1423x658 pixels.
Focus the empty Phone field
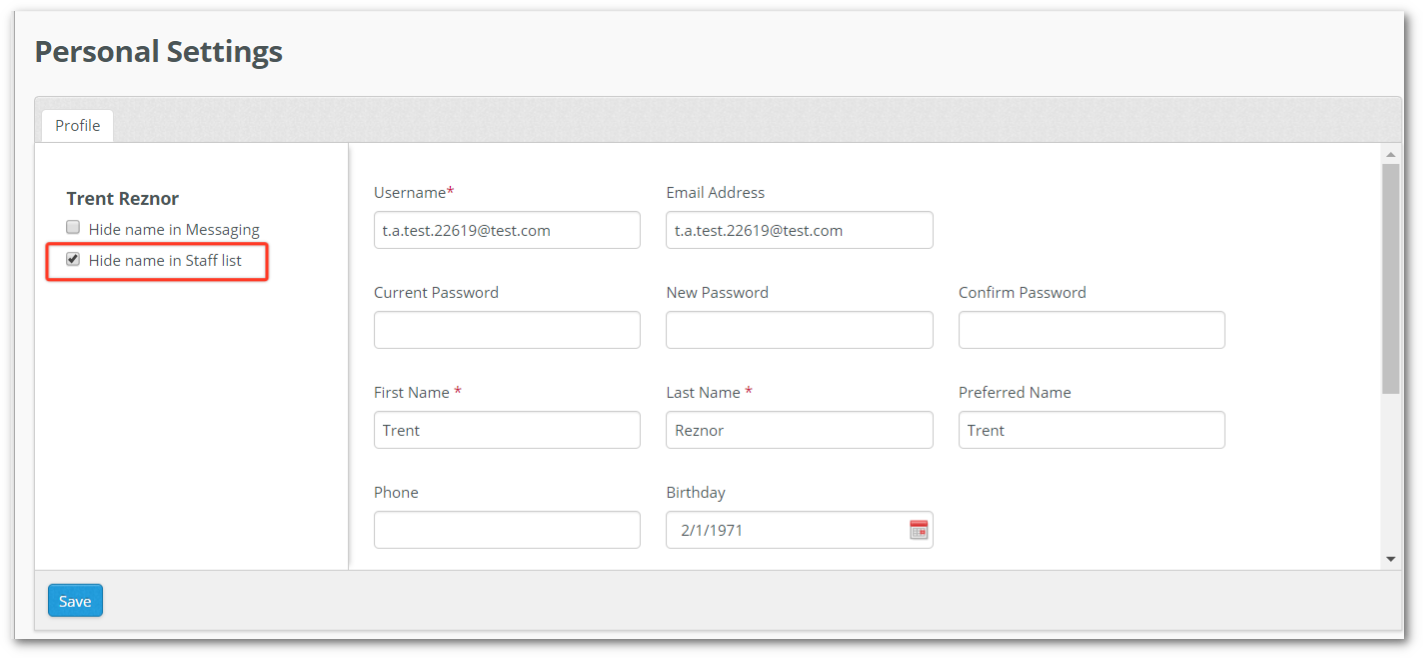(x=507, y=530)
